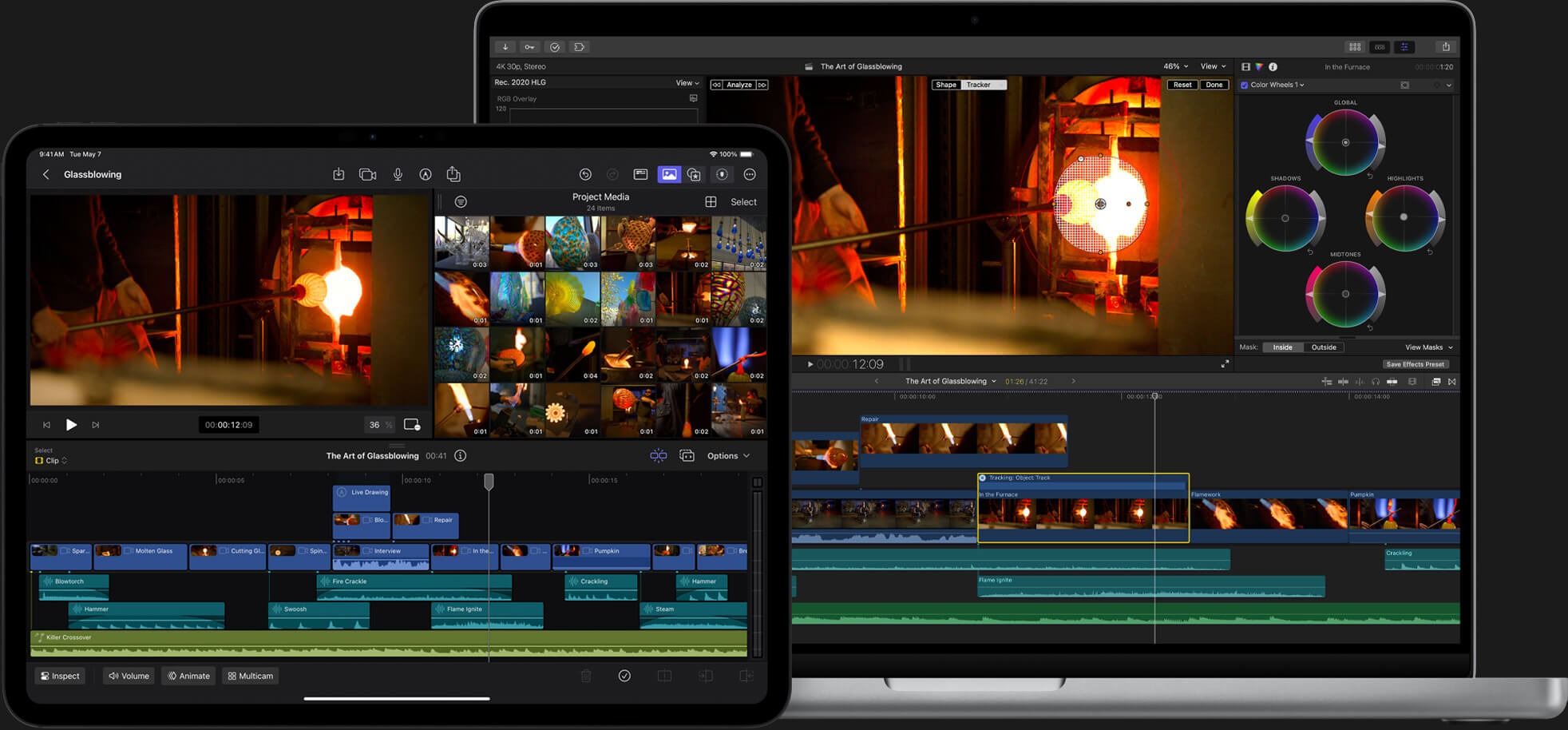Screen dimensions: 1568x730
Task: Click the iPad timeline playhead handle
Action: tap(489, 481)
